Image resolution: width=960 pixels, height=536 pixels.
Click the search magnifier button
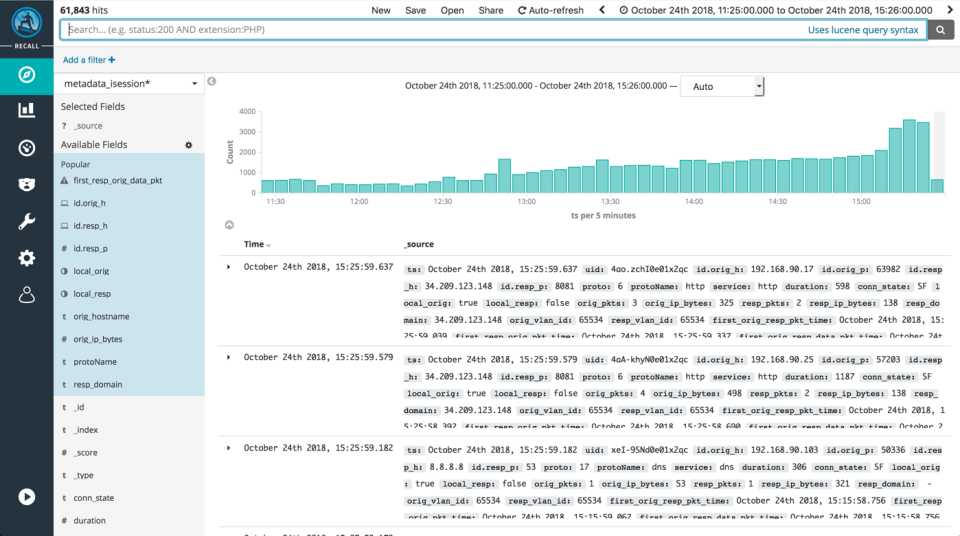click(x=940, y=29)
